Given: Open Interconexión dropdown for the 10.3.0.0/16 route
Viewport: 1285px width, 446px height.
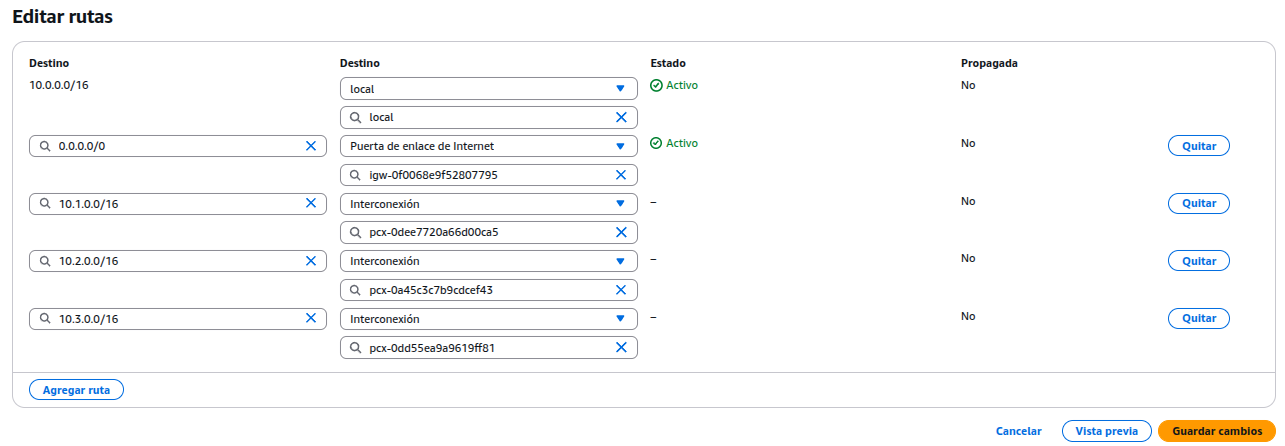Looking at the screenshot, I should pyautogui.click(x=488, y=319).
